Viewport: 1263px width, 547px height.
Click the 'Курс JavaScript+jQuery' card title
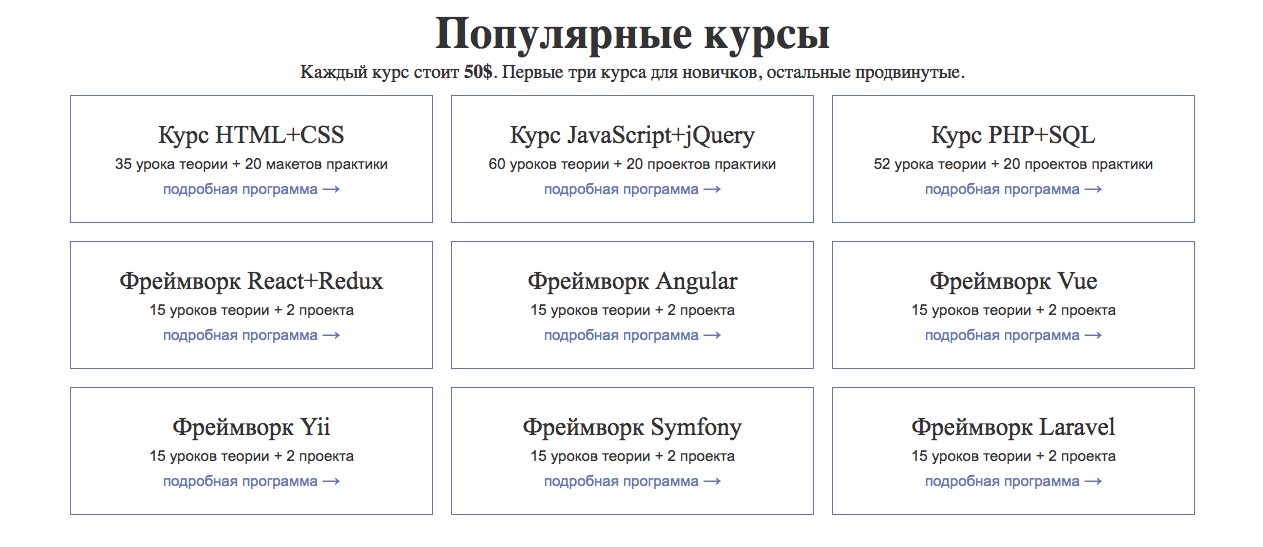(632, 135)
